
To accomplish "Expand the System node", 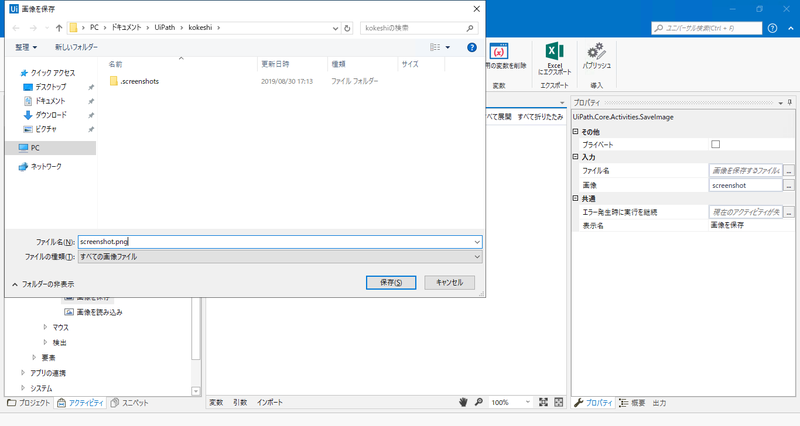I will [22, 388].
